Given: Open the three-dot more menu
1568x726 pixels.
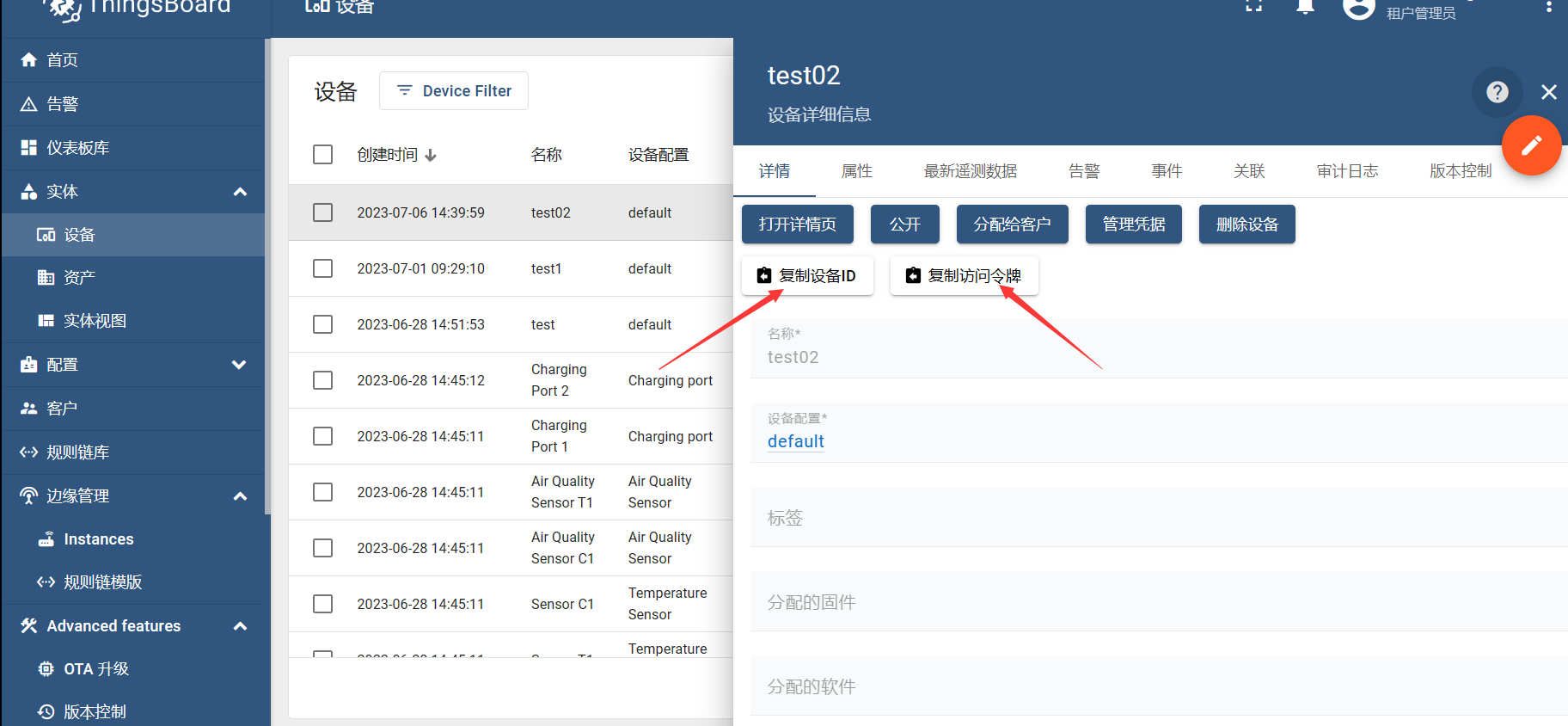Looking at the screenshot, I should 1549,6.
